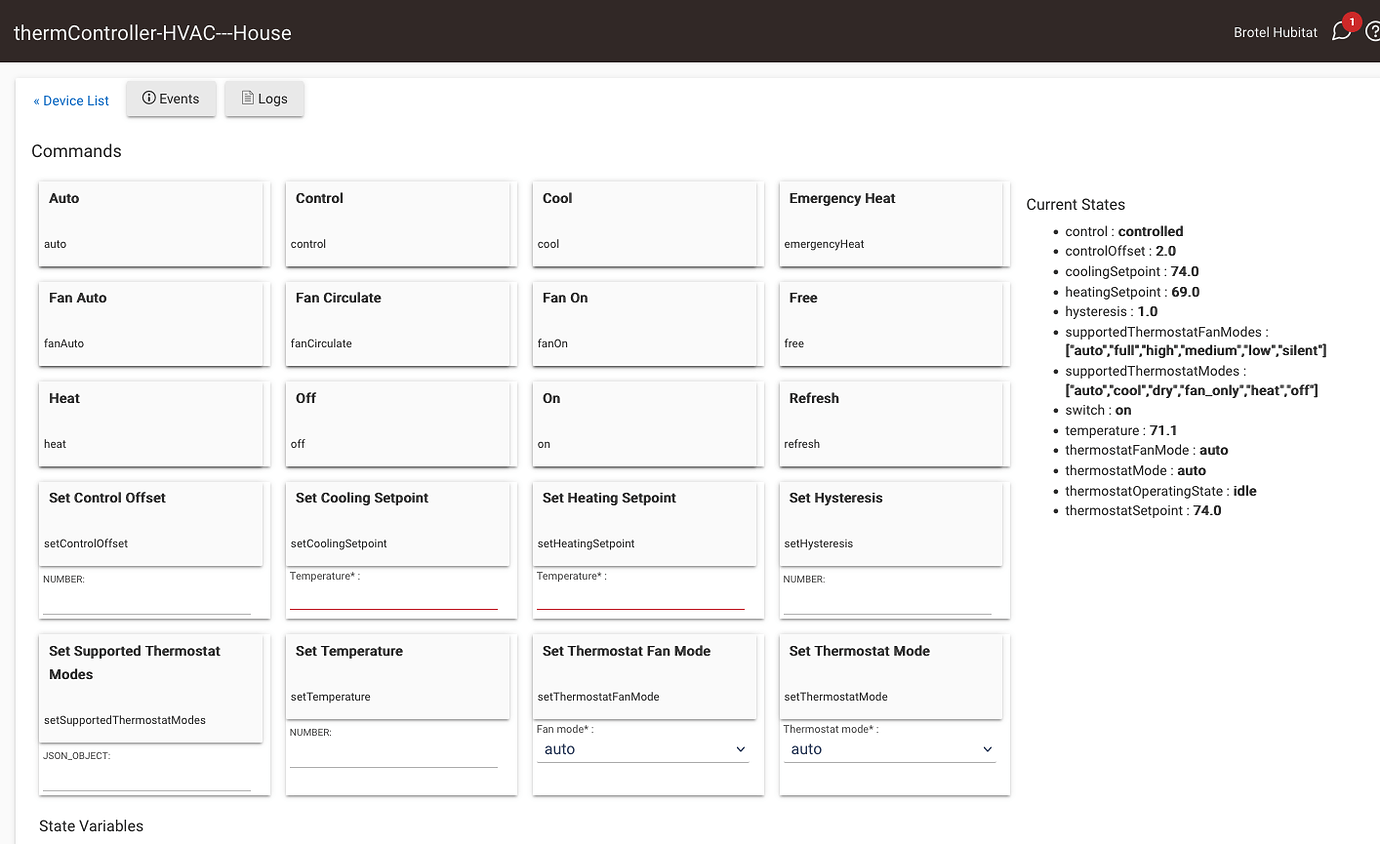Expand the Thermostat mode selector chevron
Viewport: 1380px width, 844px height.
coord(987,749)
